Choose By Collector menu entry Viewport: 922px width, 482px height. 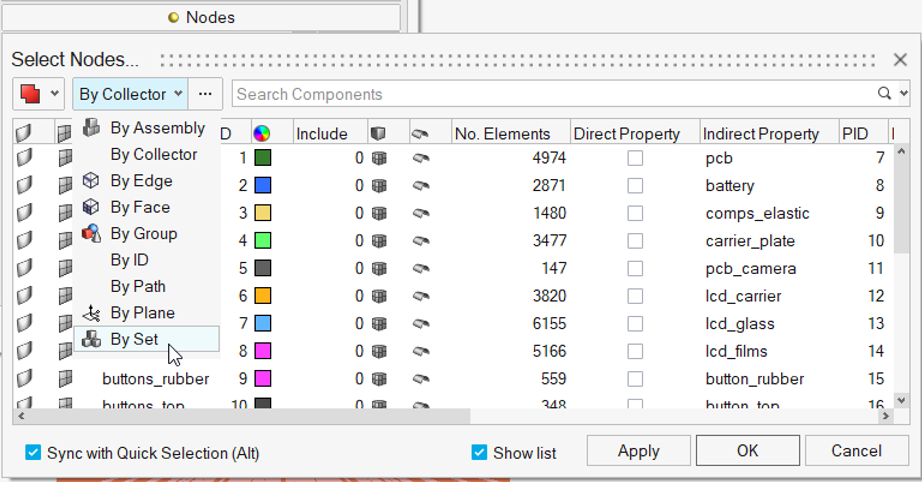click(x=146, y=154)
